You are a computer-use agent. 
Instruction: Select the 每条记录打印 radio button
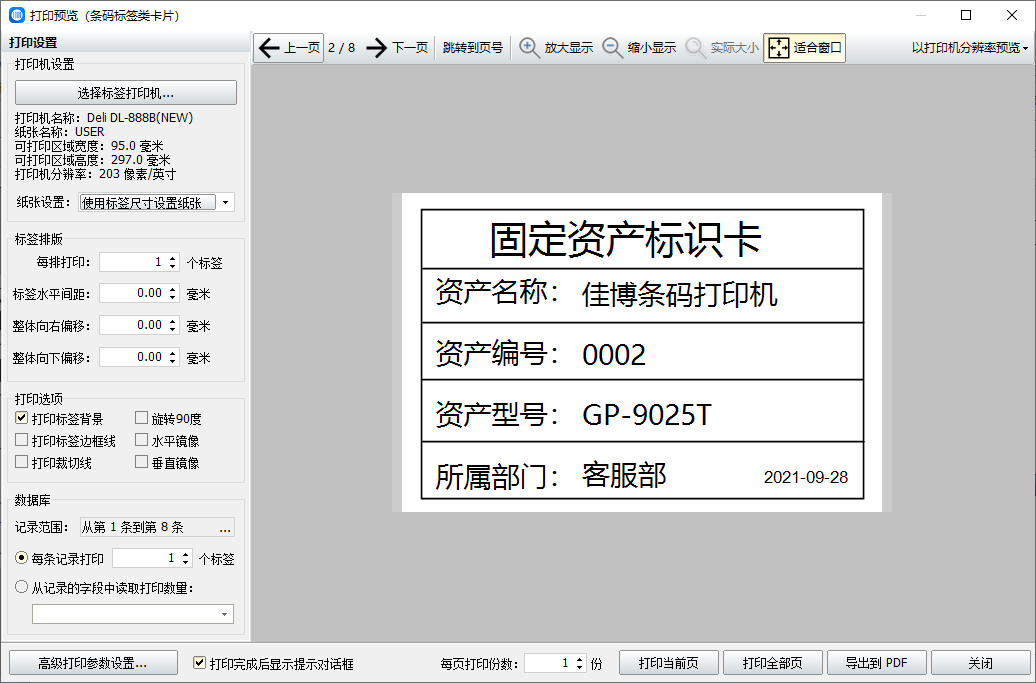(x=21, y=558)
